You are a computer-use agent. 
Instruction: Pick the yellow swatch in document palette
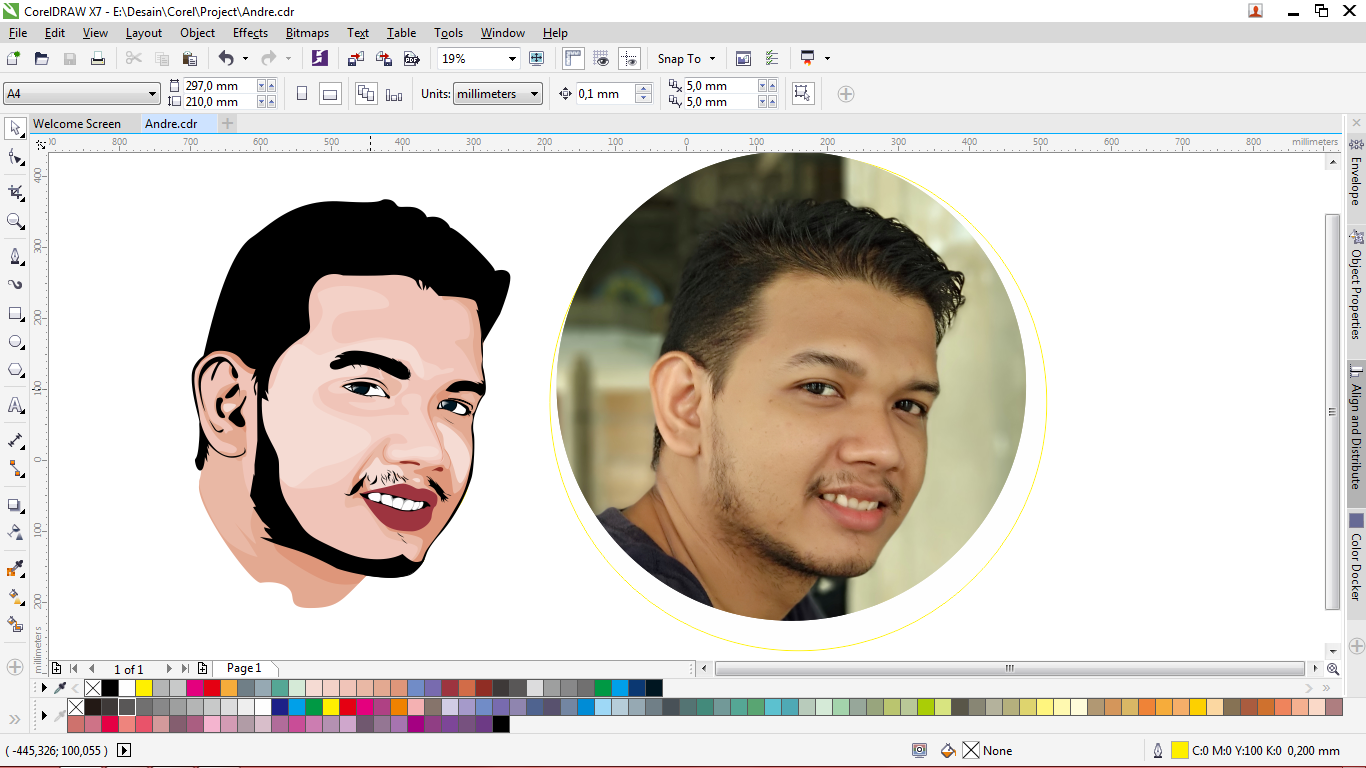tap(144, 688)
